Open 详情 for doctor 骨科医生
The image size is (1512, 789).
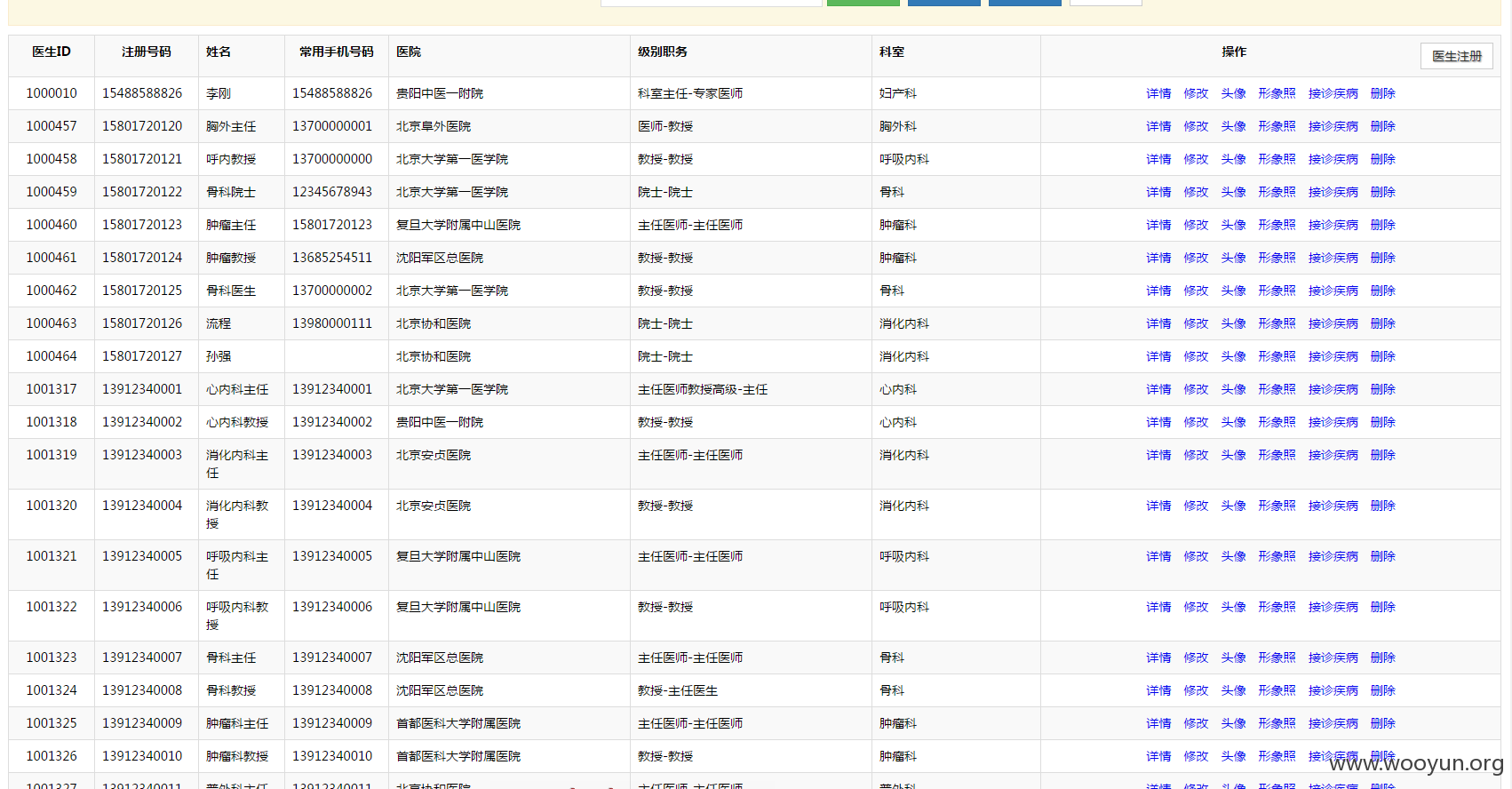[1158, 291]
